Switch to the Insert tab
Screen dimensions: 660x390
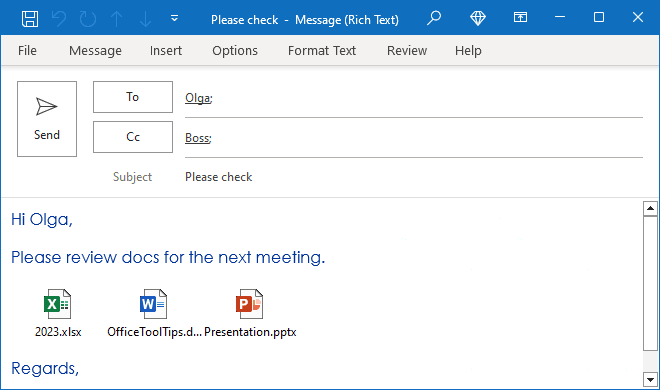(166, 50)
